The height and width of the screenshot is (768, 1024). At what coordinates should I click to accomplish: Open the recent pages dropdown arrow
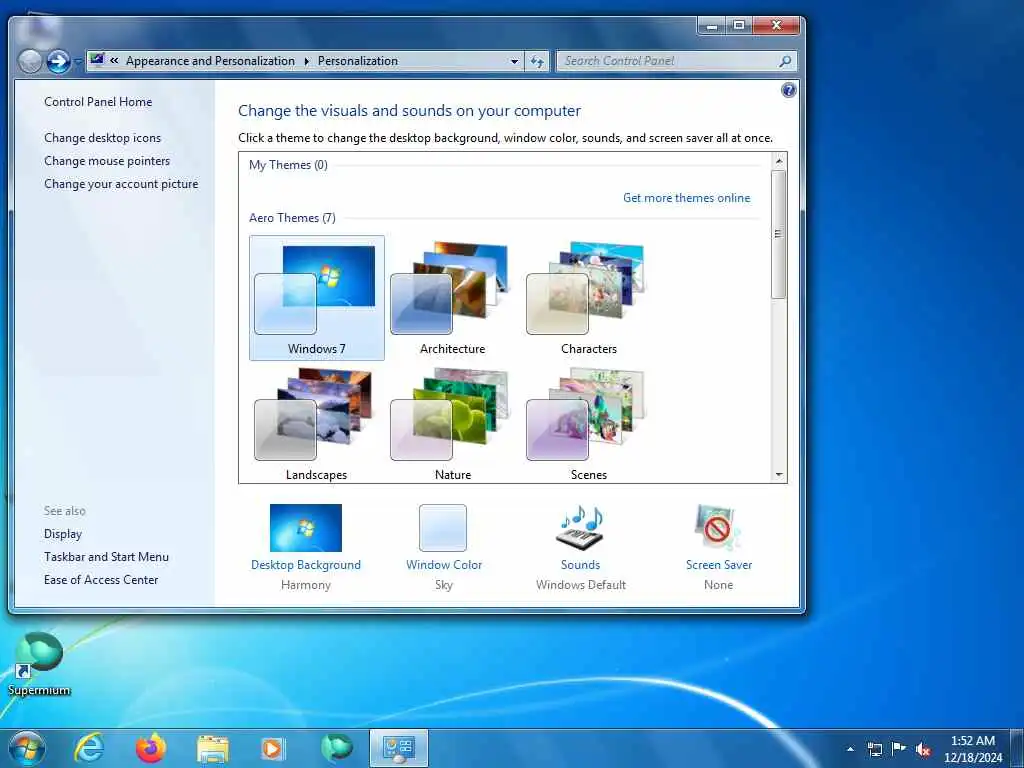(78, 61)
